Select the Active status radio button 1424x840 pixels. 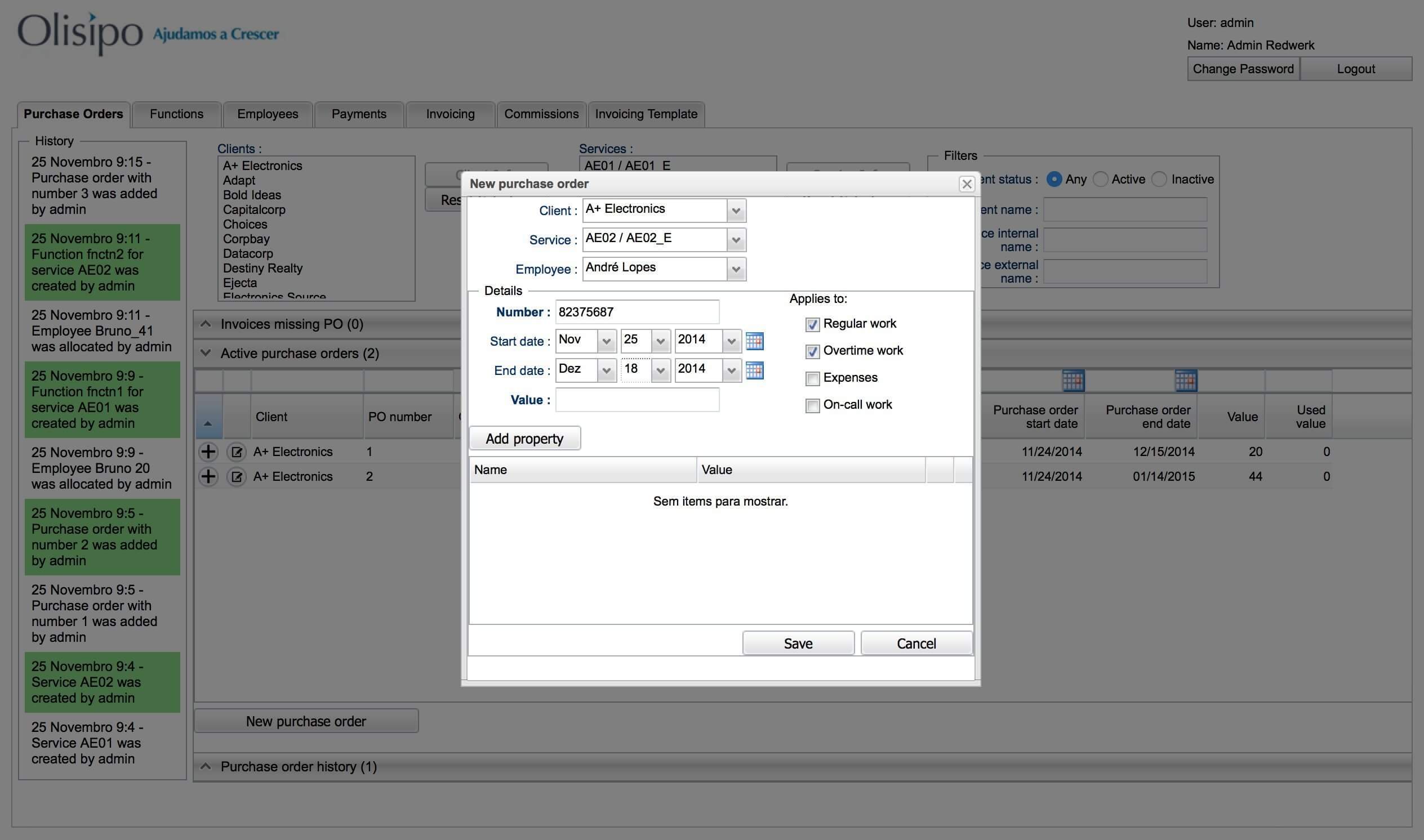[x=1100, y=180]
